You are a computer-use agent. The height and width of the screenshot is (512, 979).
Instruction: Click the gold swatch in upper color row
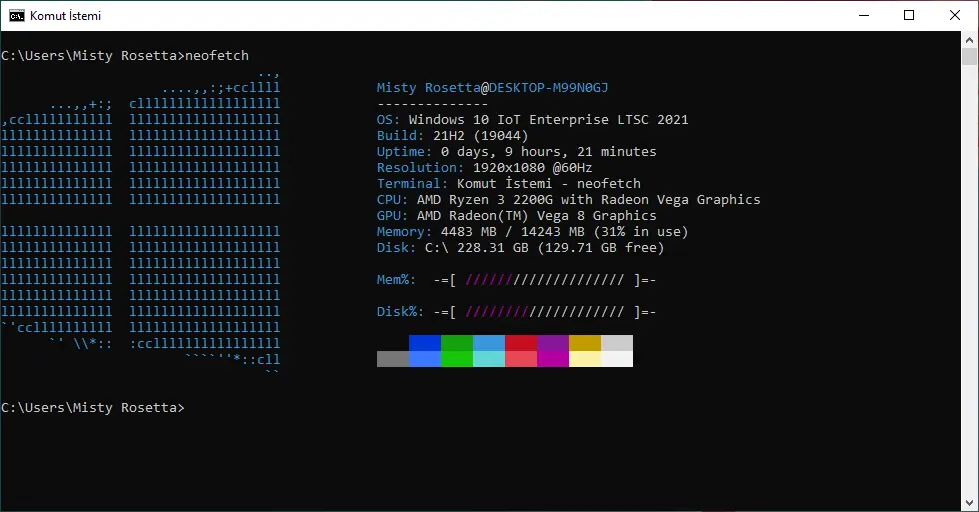[x=585, y=343]
